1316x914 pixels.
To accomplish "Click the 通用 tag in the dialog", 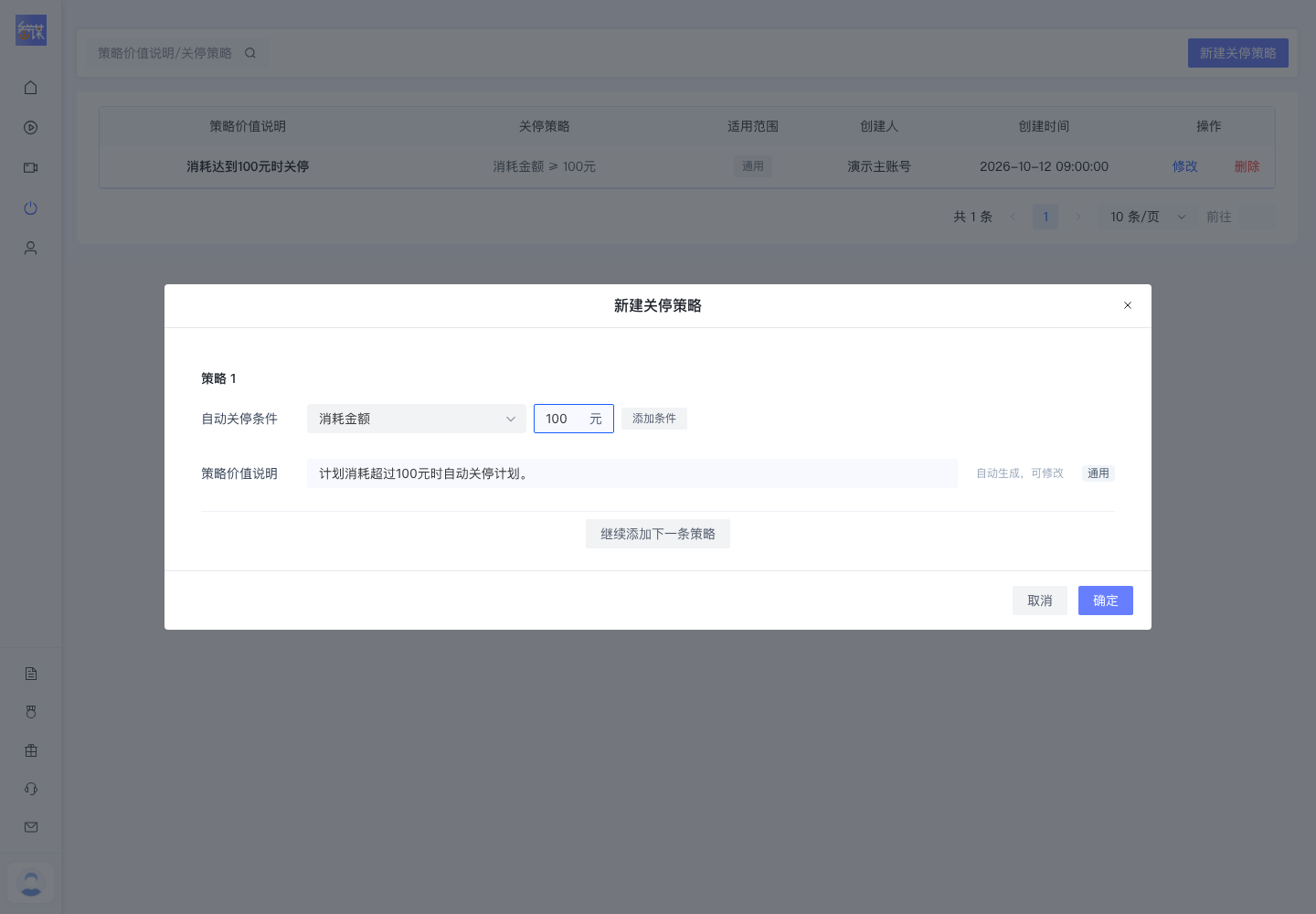I will 1098,473.
